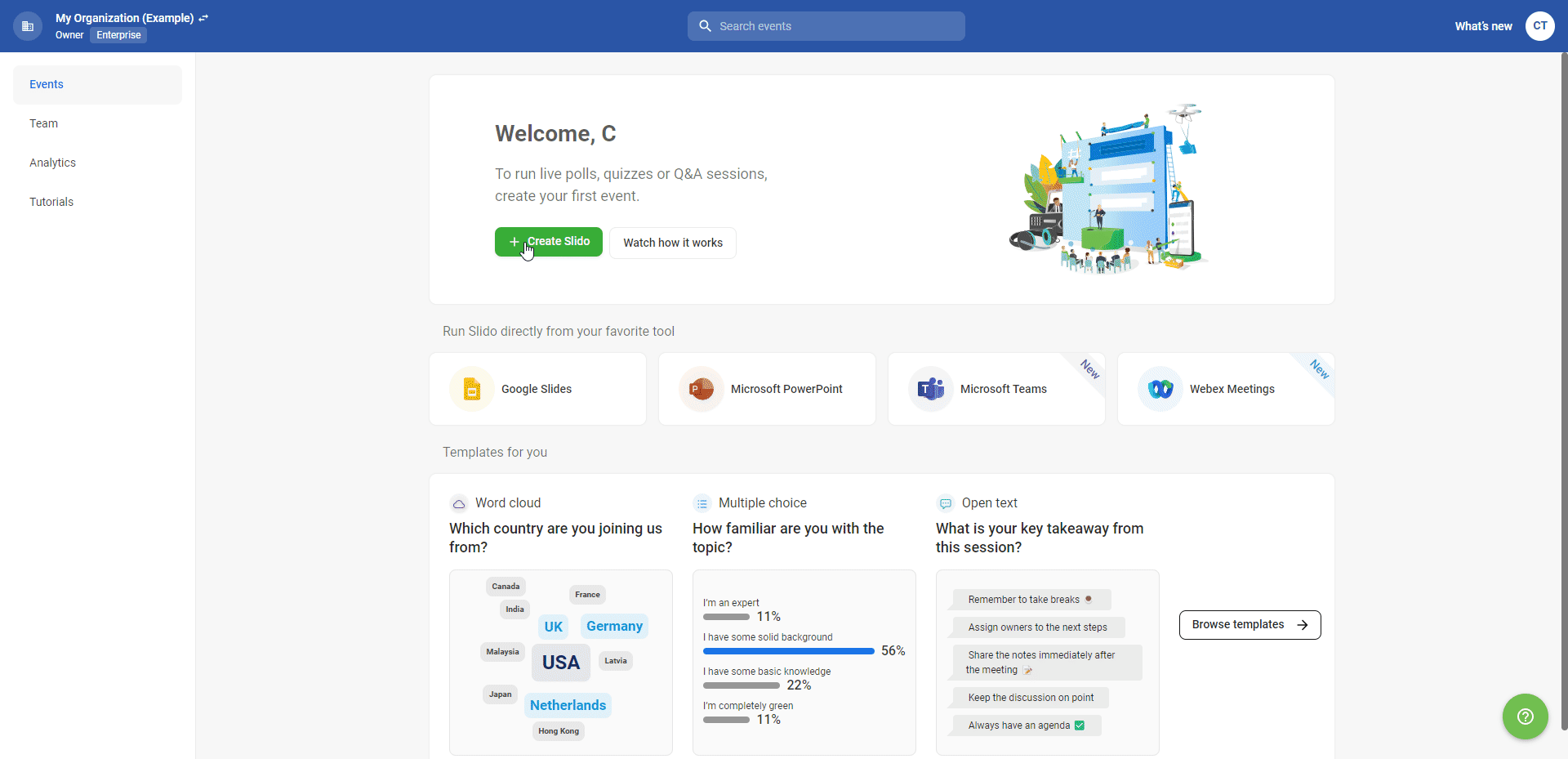The height and width of the screenshot is (759, 1568).
Task: Click the search magnifier icon
Action: [x=706, y=26]
